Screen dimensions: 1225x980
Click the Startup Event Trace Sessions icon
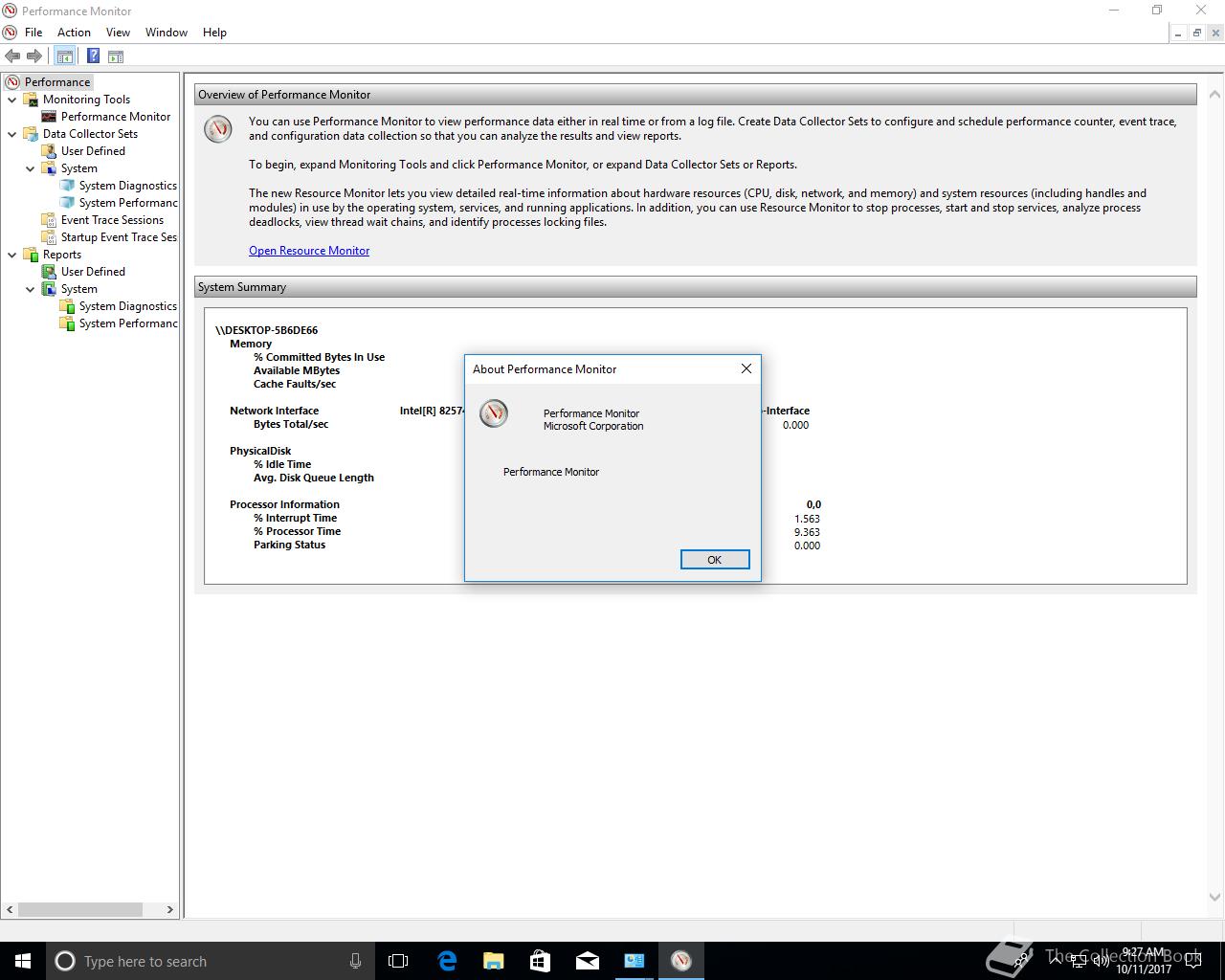pos(49,237)
